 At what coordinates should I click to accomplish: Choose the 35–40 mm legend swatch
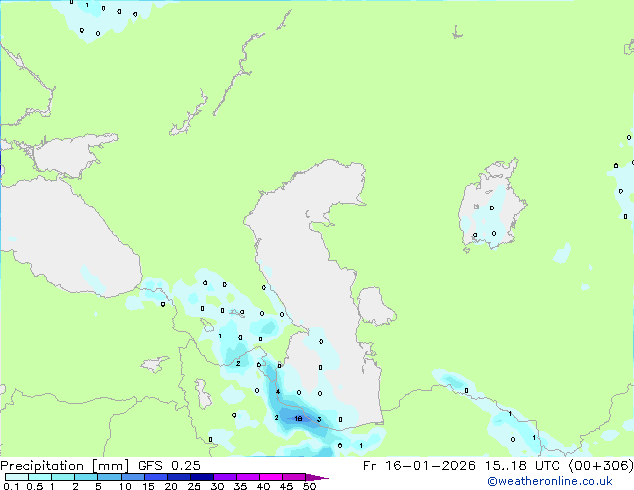pos(248,477)
